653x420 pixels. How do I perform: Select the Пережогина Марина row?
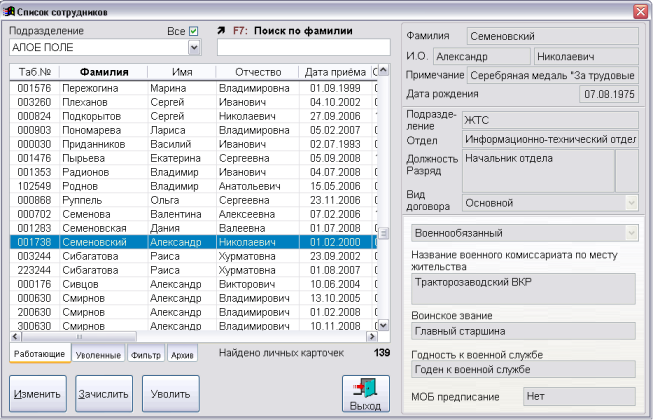pos(194,88)
